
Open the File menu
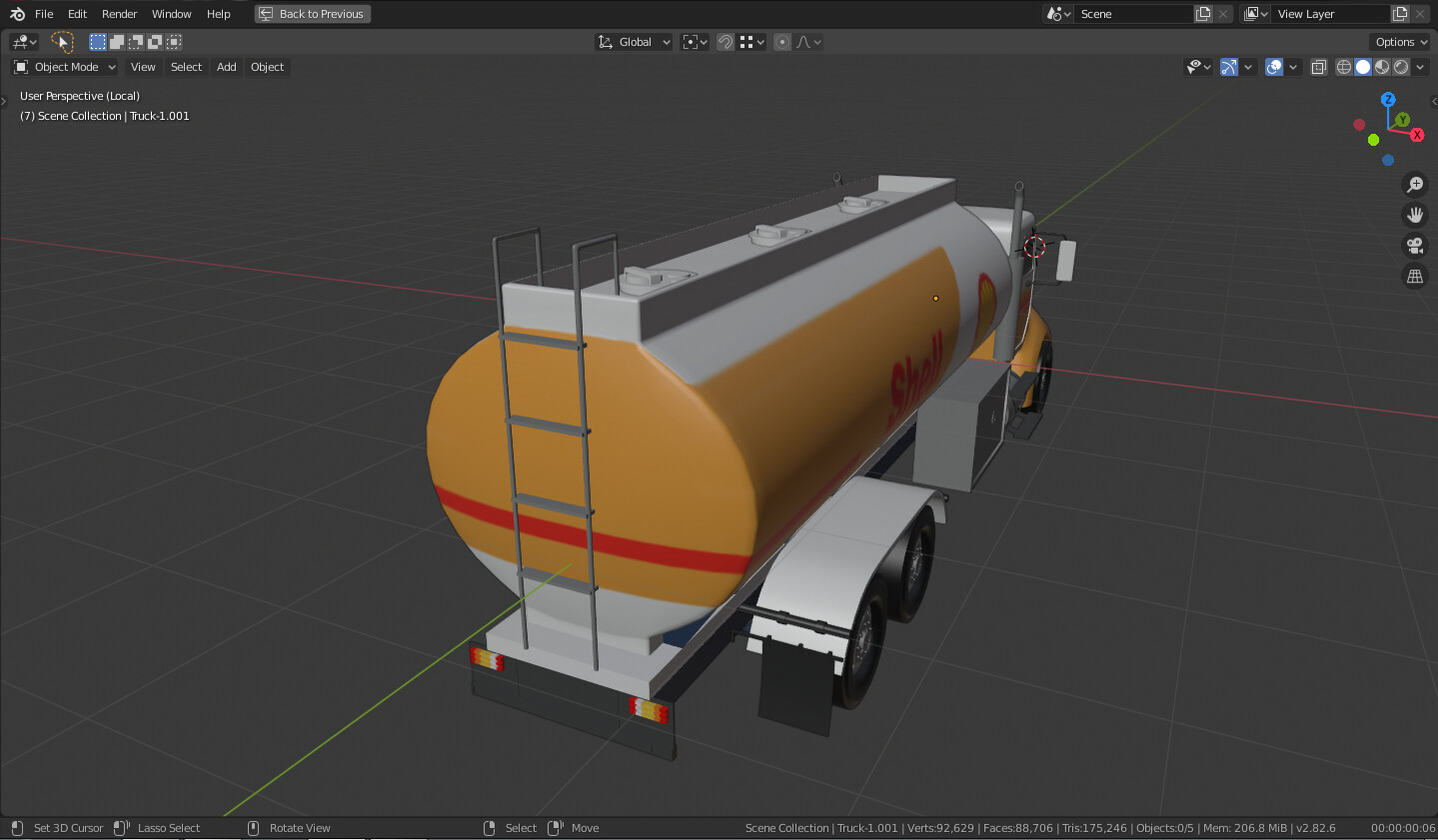point(44,14)
